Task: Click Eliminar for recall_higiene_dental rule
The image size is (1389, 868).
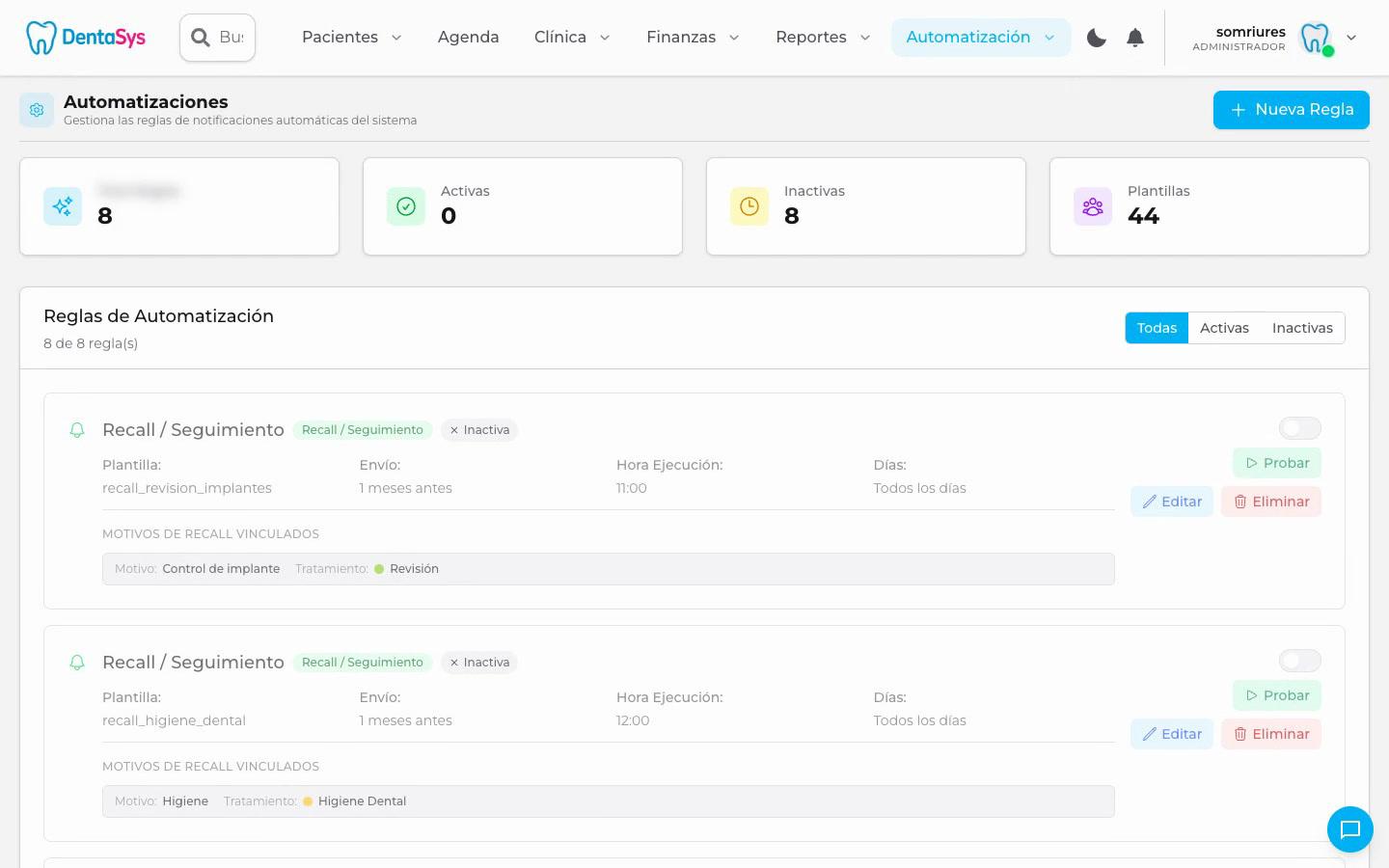Action: (x=1271, y=734)
